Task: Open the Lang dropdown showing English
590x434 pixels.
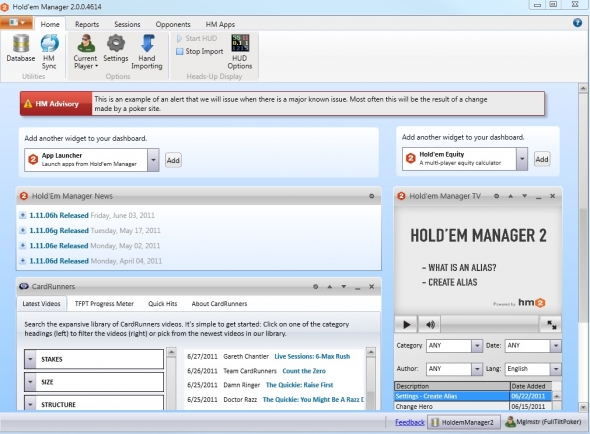Action: pyautogui.click(x=556, y=369)
